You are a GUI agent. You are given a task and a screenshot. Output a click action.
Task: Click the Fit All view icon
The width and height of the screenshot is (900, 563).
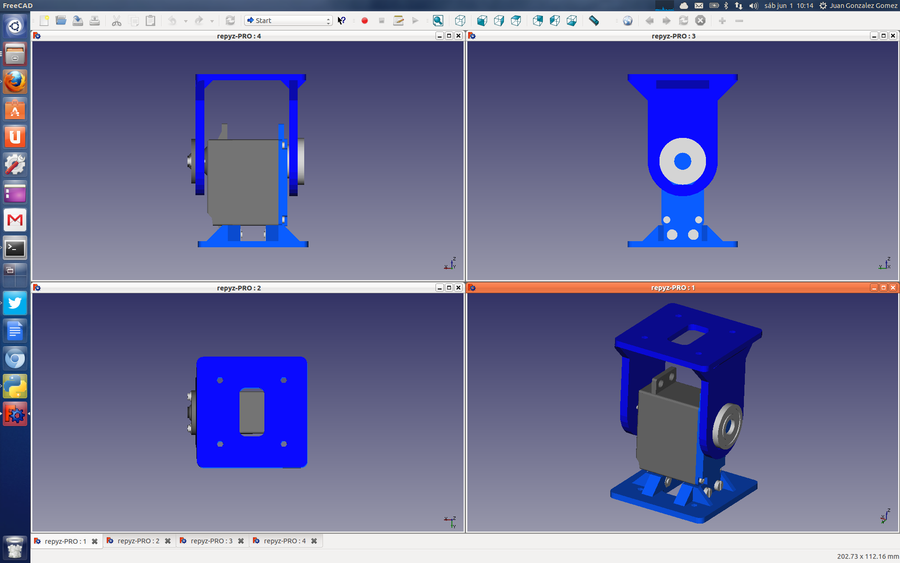click(x=438, y=20)
